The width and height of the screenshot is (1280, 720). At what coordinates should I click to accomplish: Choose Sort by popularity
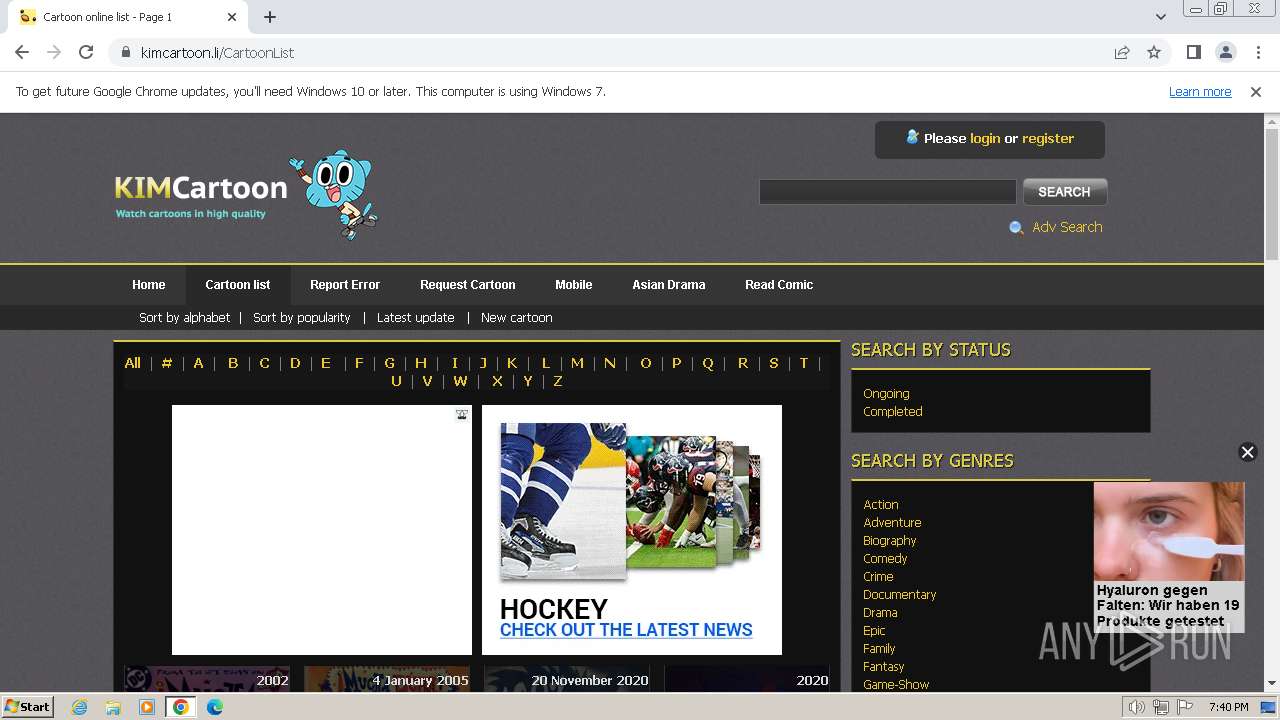pyautogui.click(x=302, y=317)
